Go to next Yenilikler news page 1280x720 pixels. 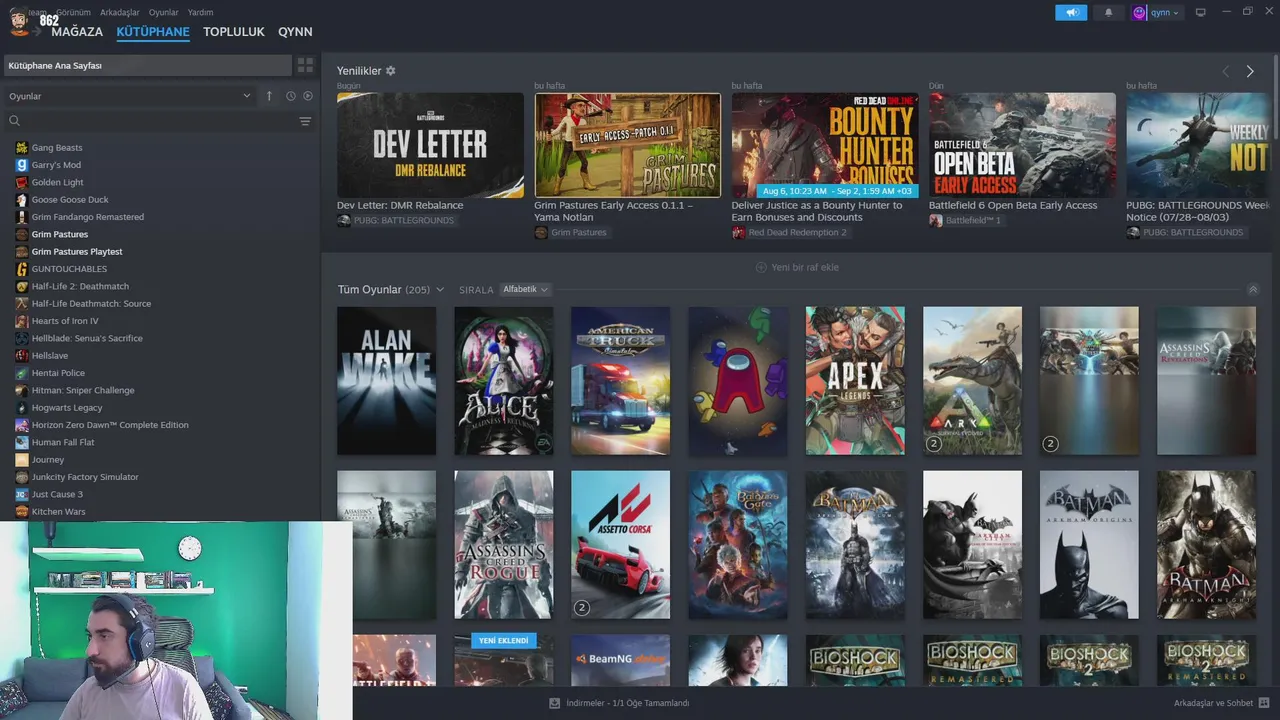point(1250,71)
